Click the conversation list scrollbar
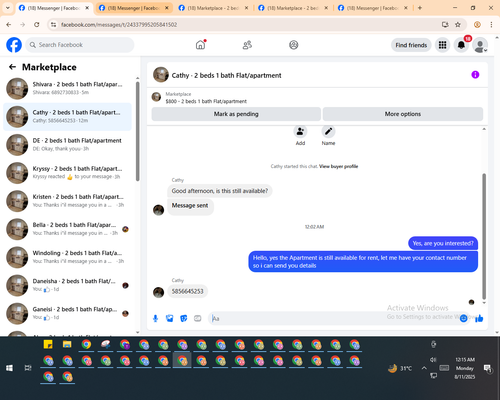 click(137, 132)
